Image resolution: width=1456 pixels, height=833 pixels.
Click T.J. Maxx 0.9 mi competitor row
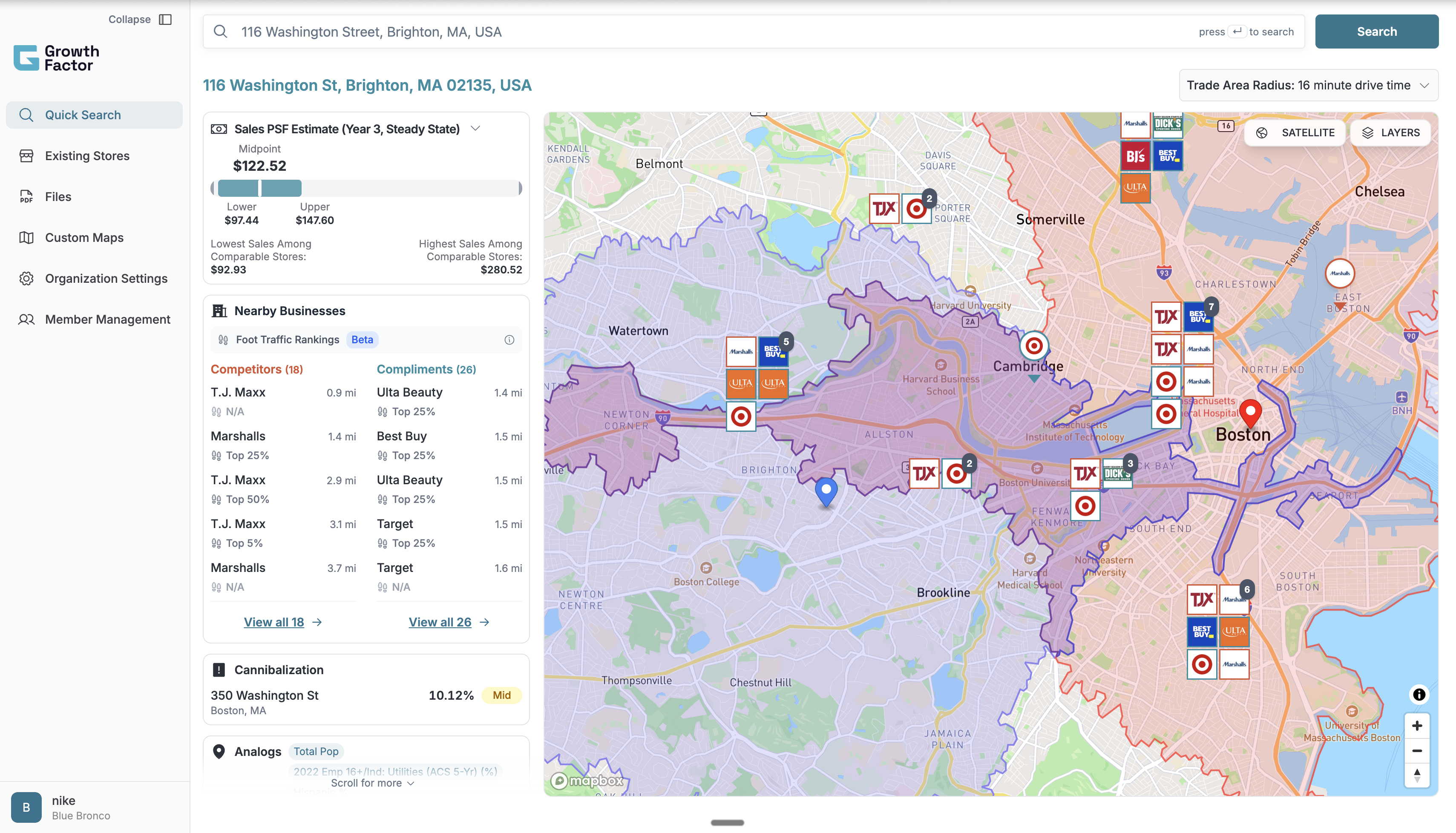(x=283, y=402)
